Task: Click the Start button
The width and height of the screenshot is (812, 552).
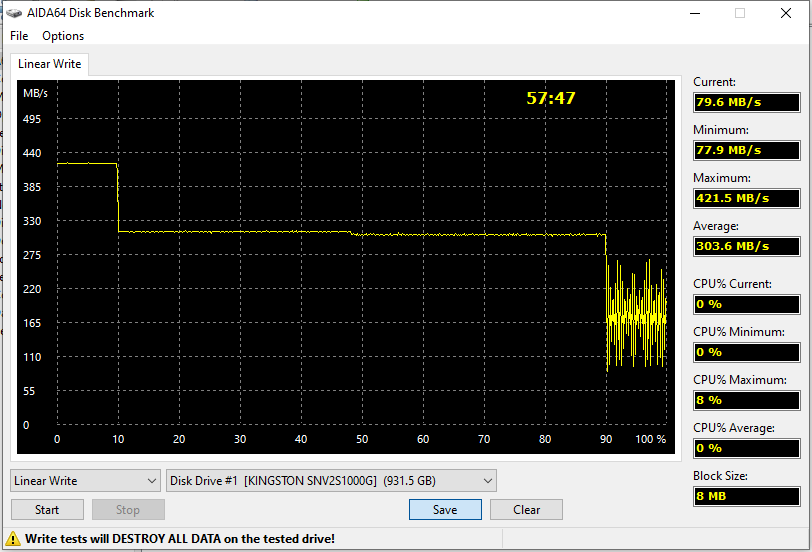Action: [x=47, y=510]
